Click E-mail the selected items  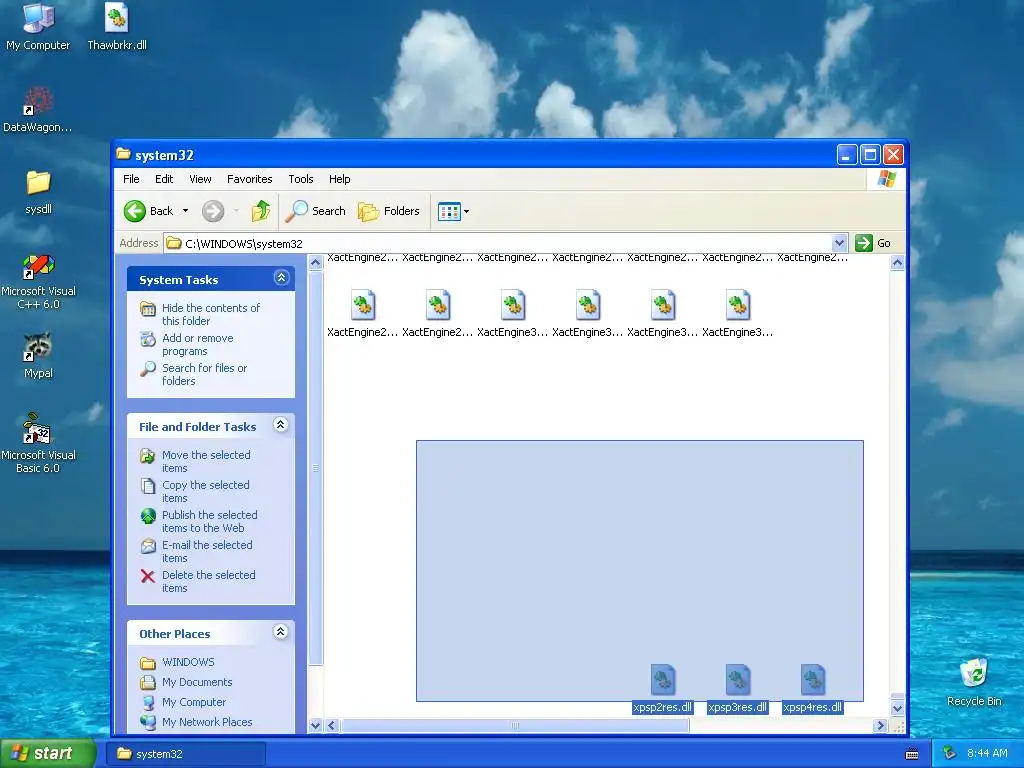[206, 551]
